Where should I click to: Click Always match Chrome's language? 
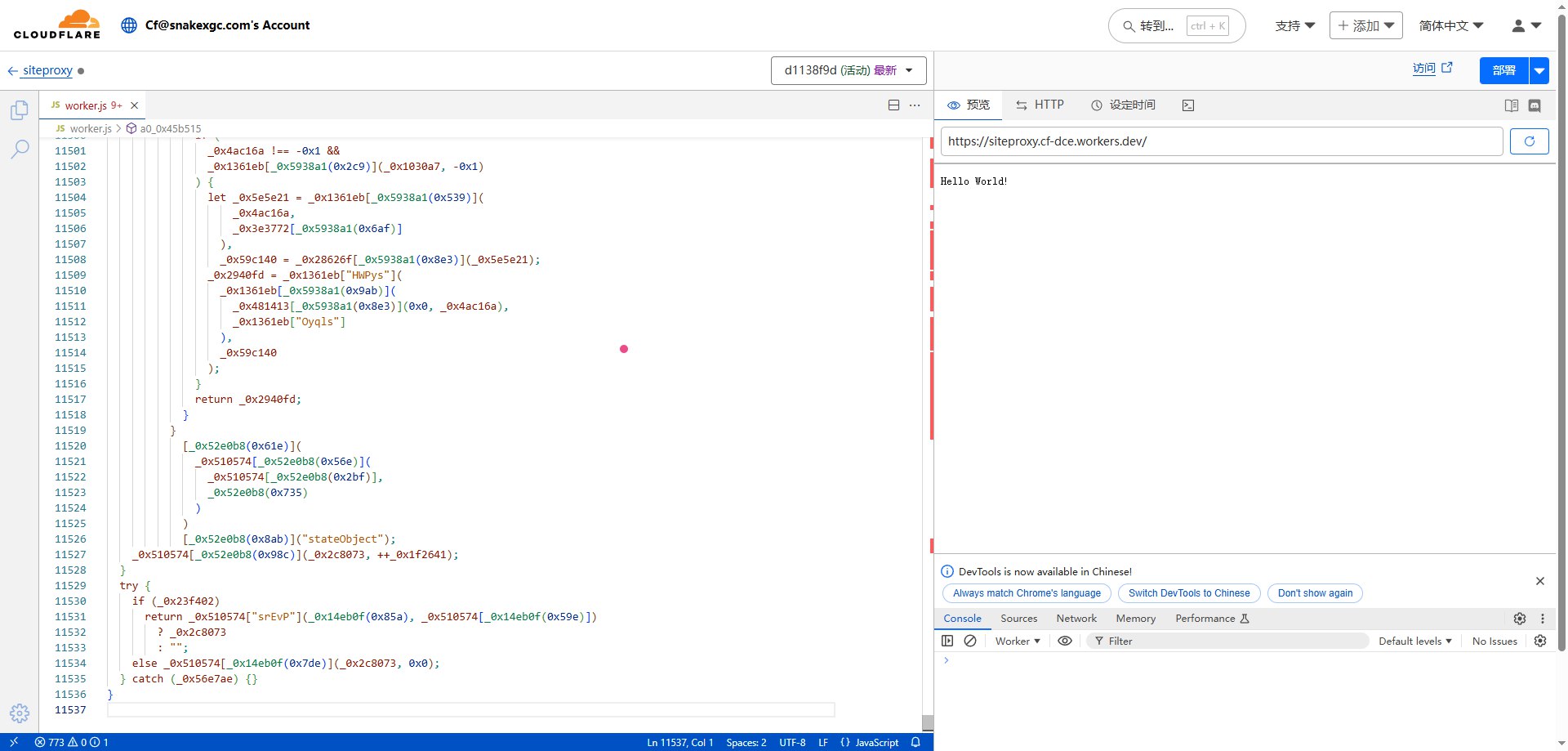click(x=1027, y=593)
